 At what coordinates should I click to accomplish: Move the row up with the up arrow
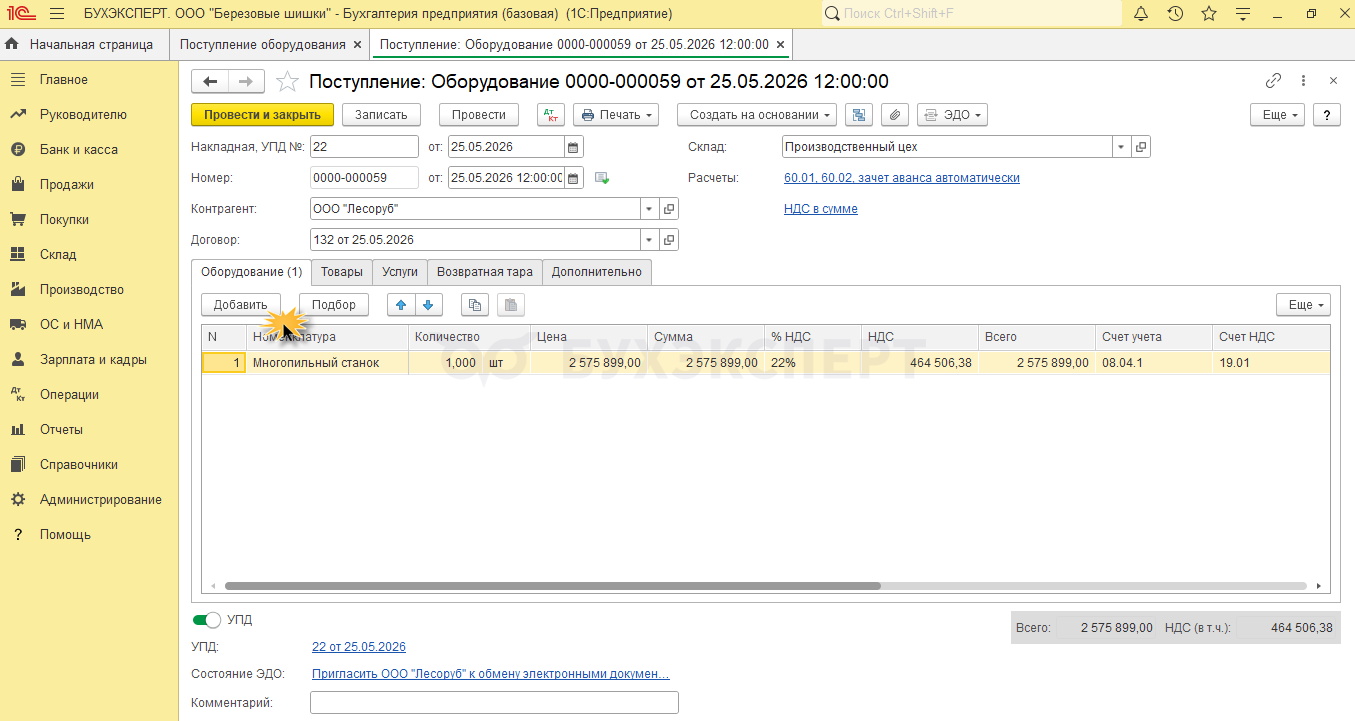pyautogui.click(x=401, y=305)
